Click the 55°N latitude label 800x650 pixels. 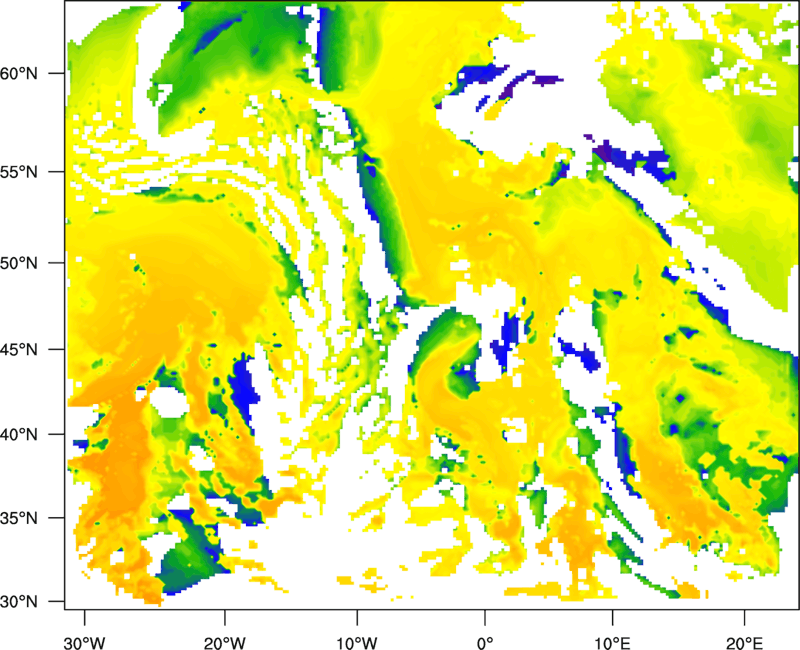click(19, 172)
